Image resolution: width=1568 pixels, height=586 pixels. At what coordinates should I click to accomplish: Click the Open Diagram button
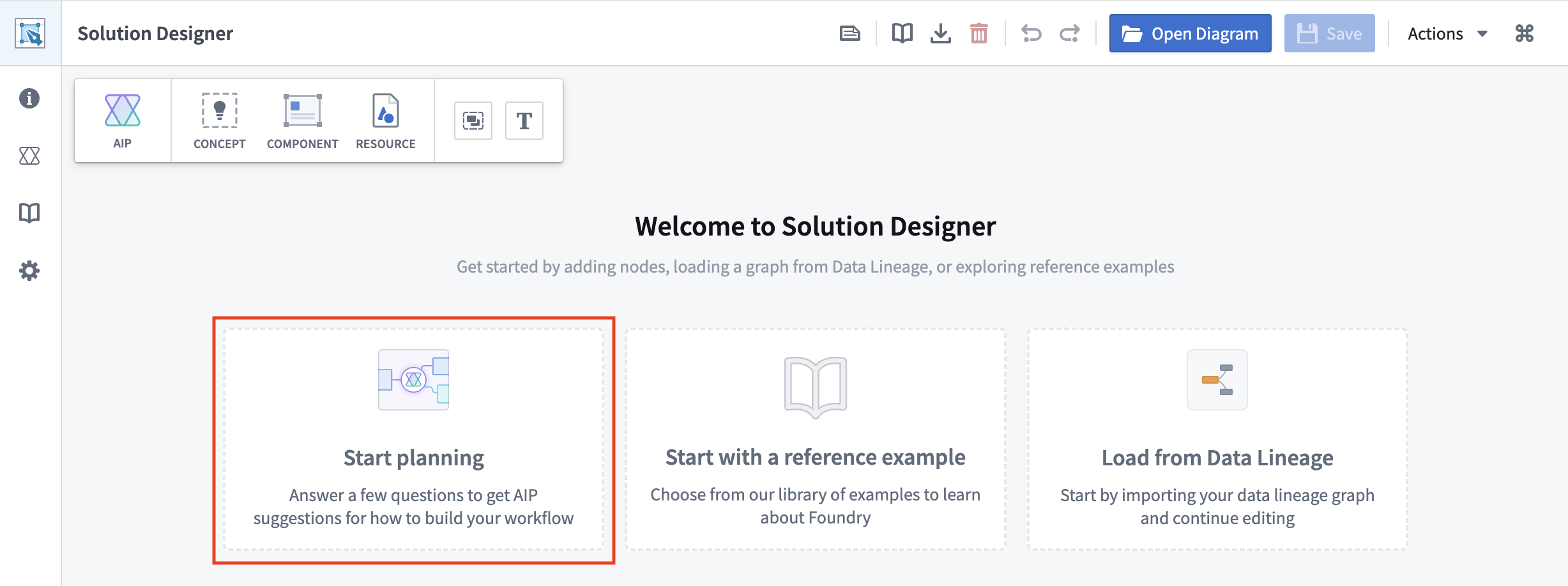1191,33
